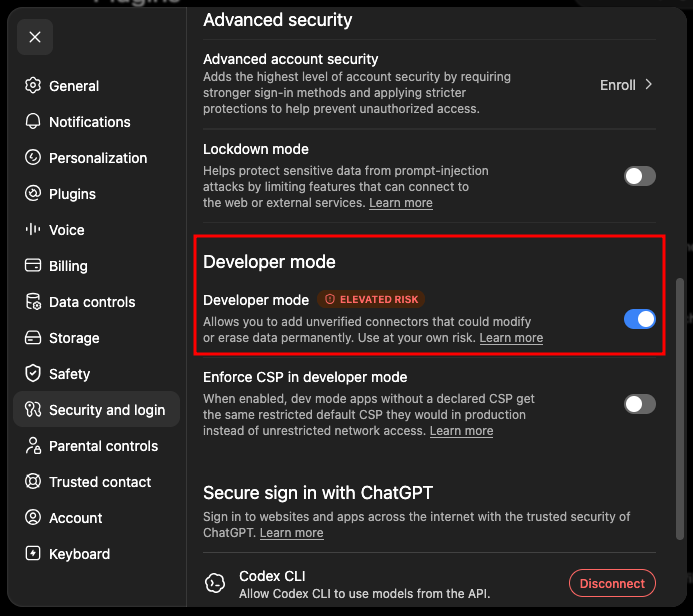Click the Lockdown mode title
This screenshot has height=616, width=693.
coord(255,149)
